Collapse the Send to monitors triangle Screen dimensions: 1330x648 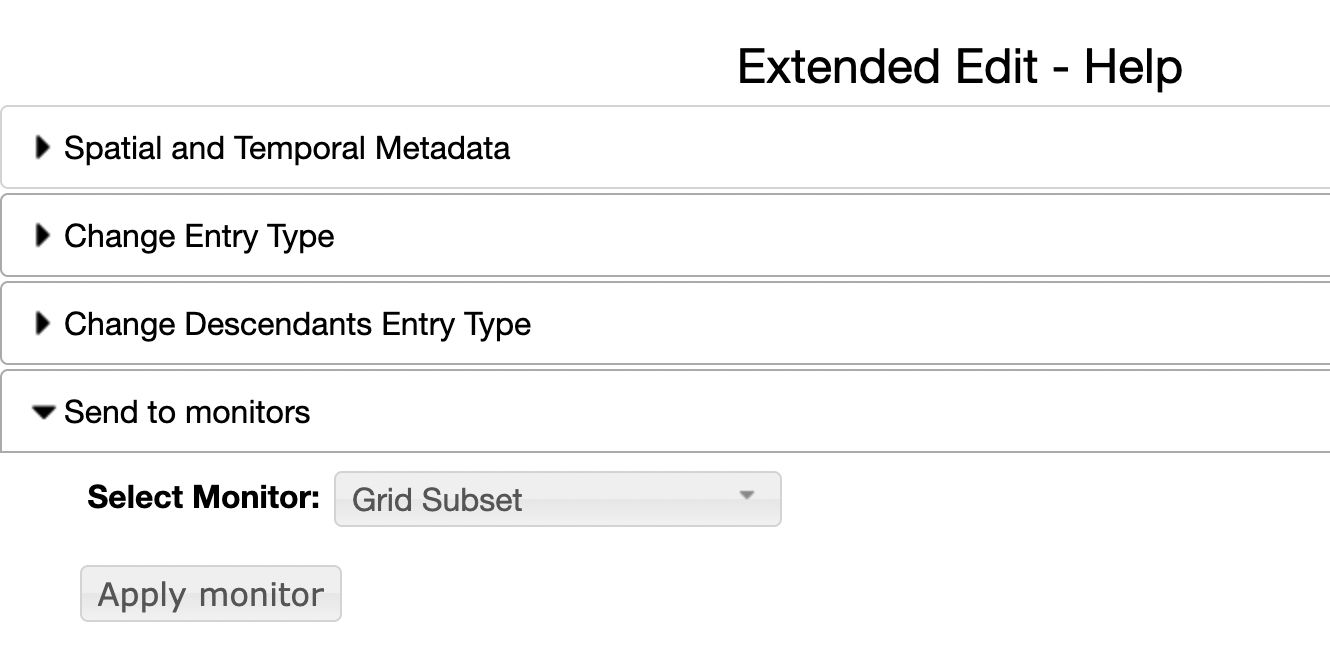[x=43, y=412]
